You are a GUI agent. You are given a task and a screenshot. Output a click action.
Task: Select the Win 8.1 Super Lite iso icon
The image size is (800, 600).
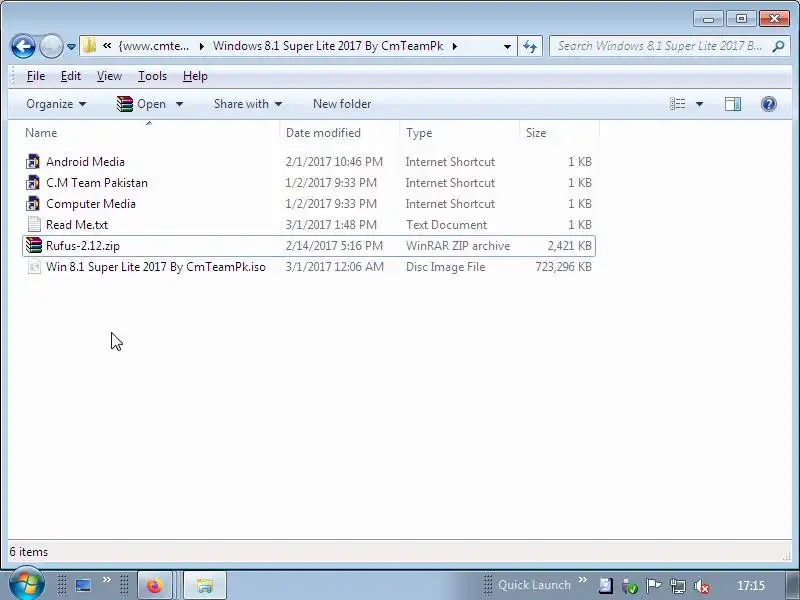coord(34,266)
